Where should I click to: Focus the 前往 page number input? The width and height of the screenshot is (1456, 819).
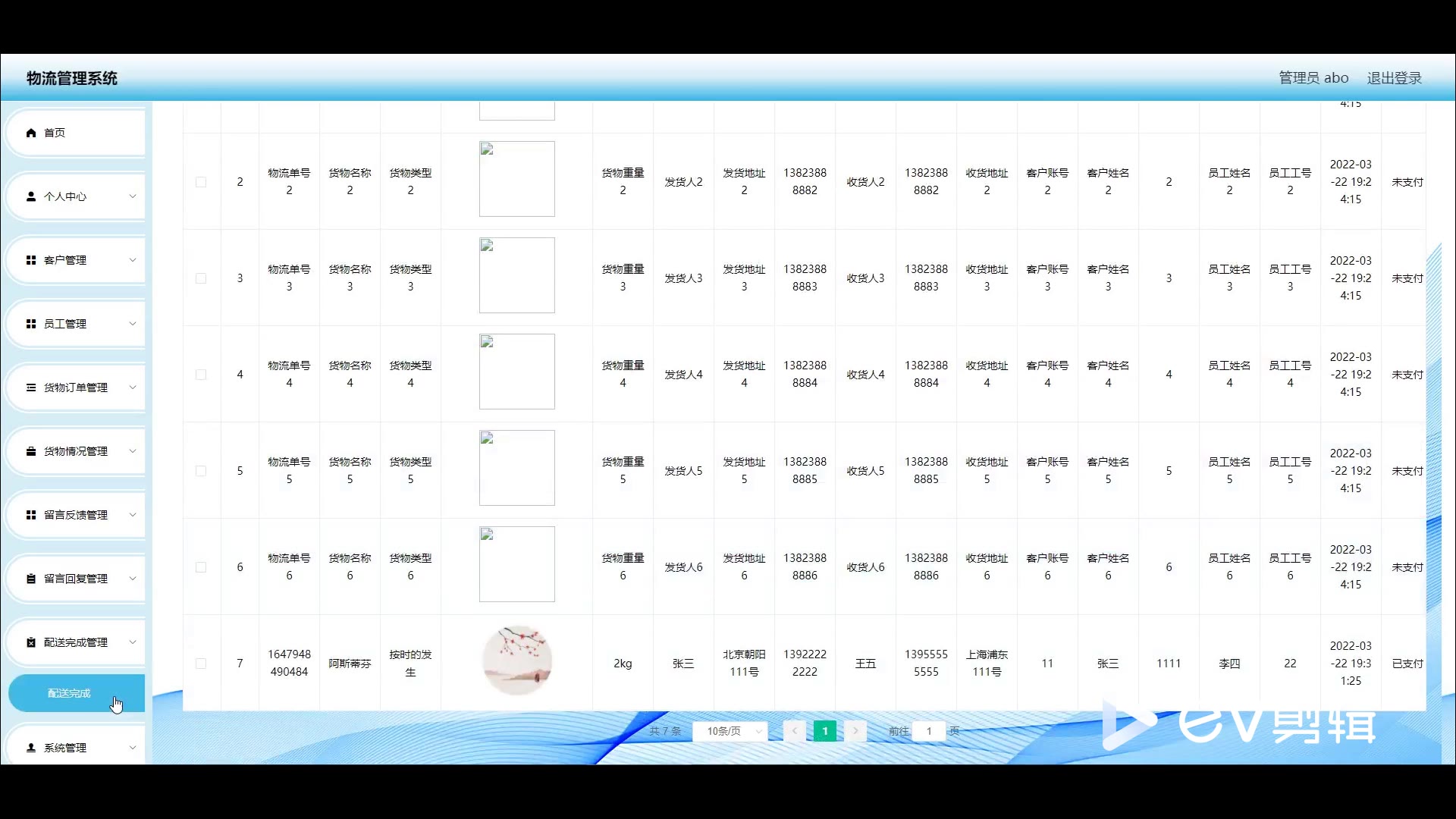(929, 731)
